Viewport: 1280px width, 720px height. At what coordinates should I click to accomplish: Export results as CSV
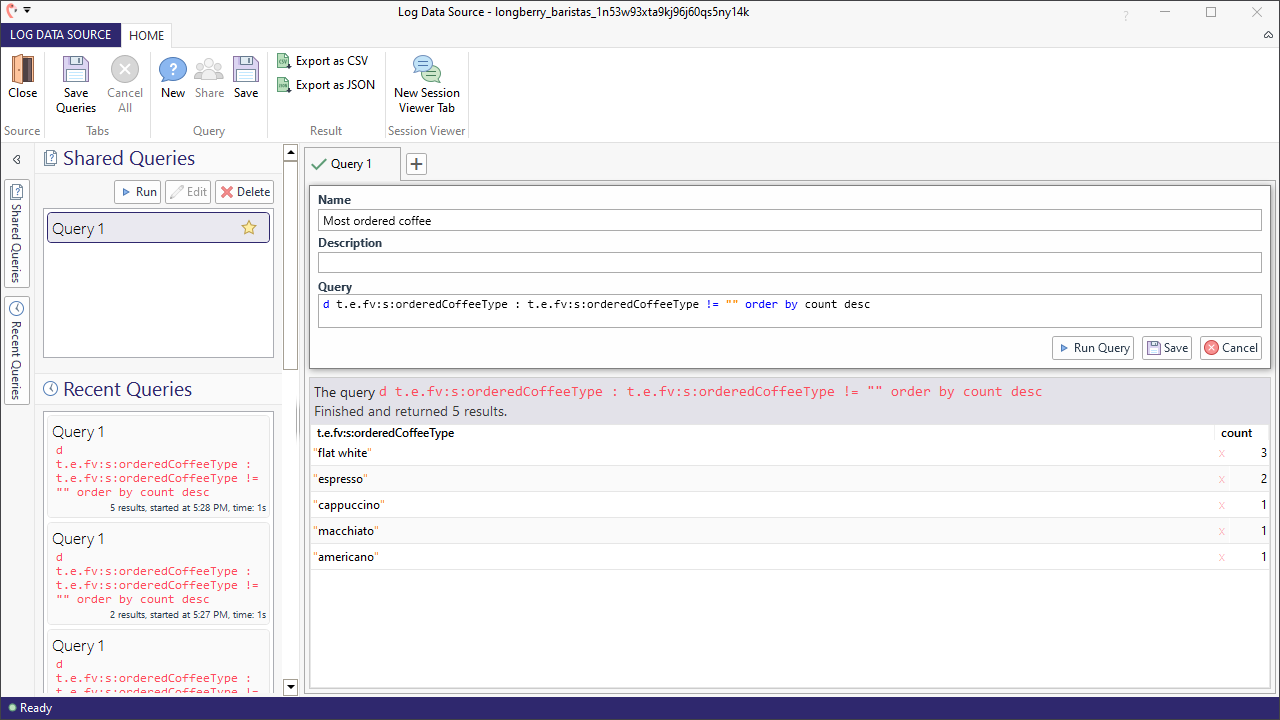[322, 61]
